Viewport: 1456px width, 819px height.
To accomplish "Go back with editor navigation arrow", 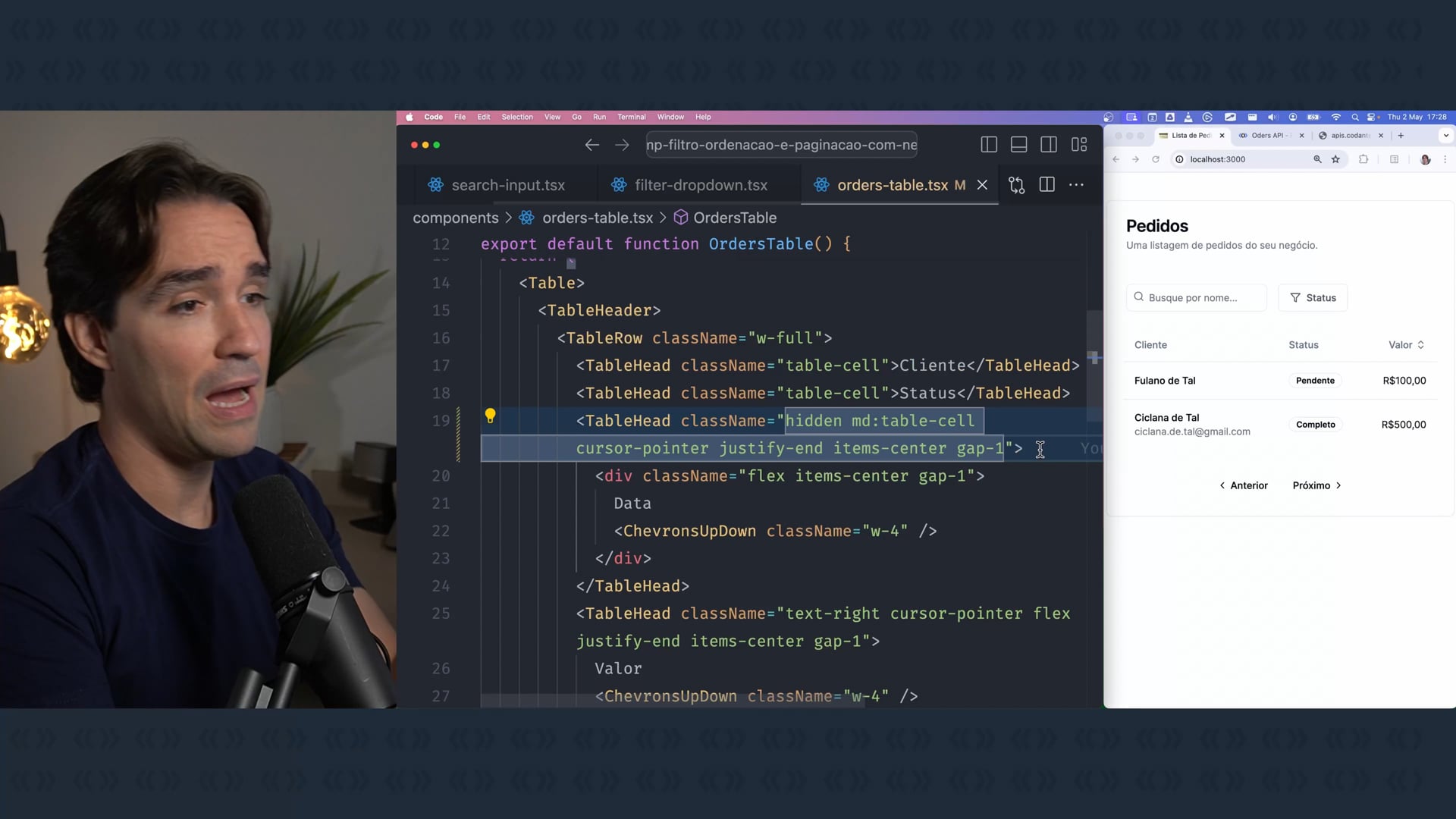I will (x=592, y=145).
